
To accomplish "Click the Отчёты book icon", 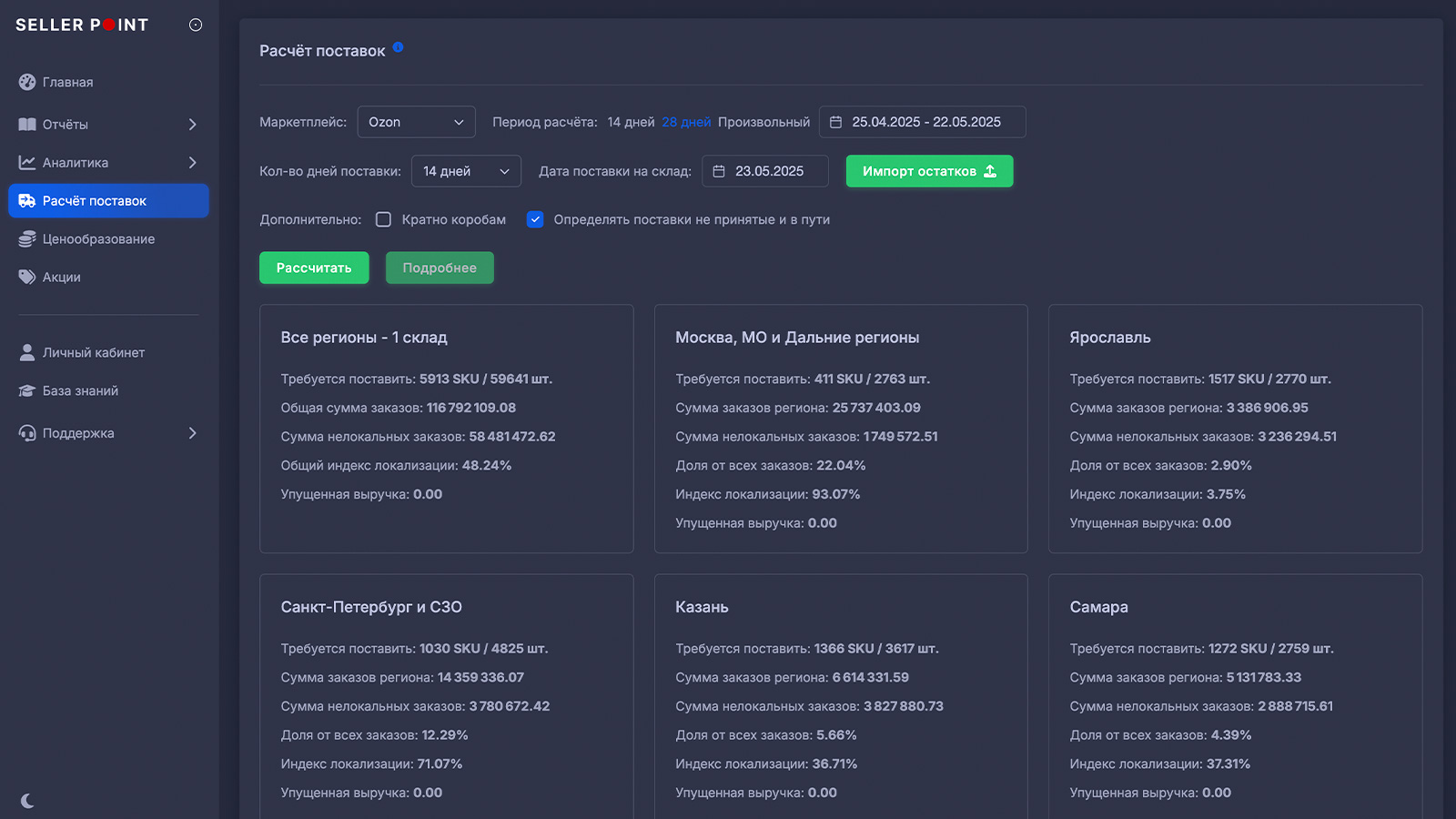I will pos(27,125).
